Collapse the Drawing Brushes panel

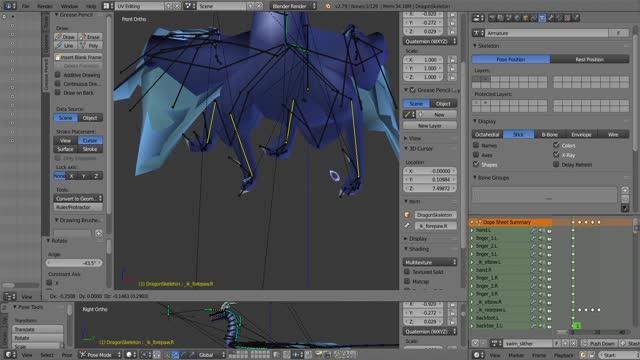click(57, 220)
